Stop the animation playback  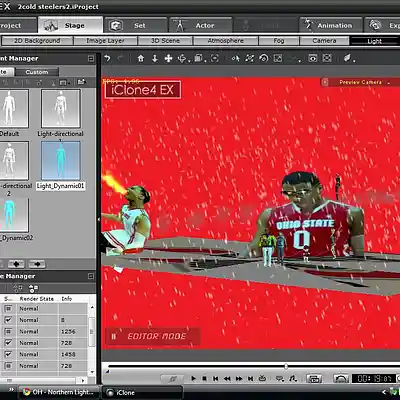[205, 378]
